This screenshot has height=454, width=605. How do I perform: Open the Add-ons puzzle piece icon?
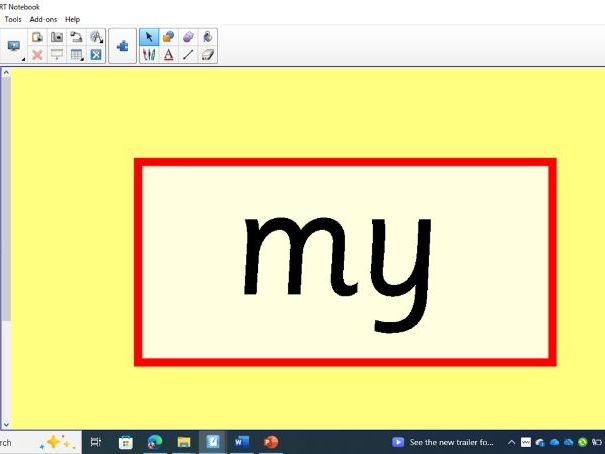(x=123, y=46)
